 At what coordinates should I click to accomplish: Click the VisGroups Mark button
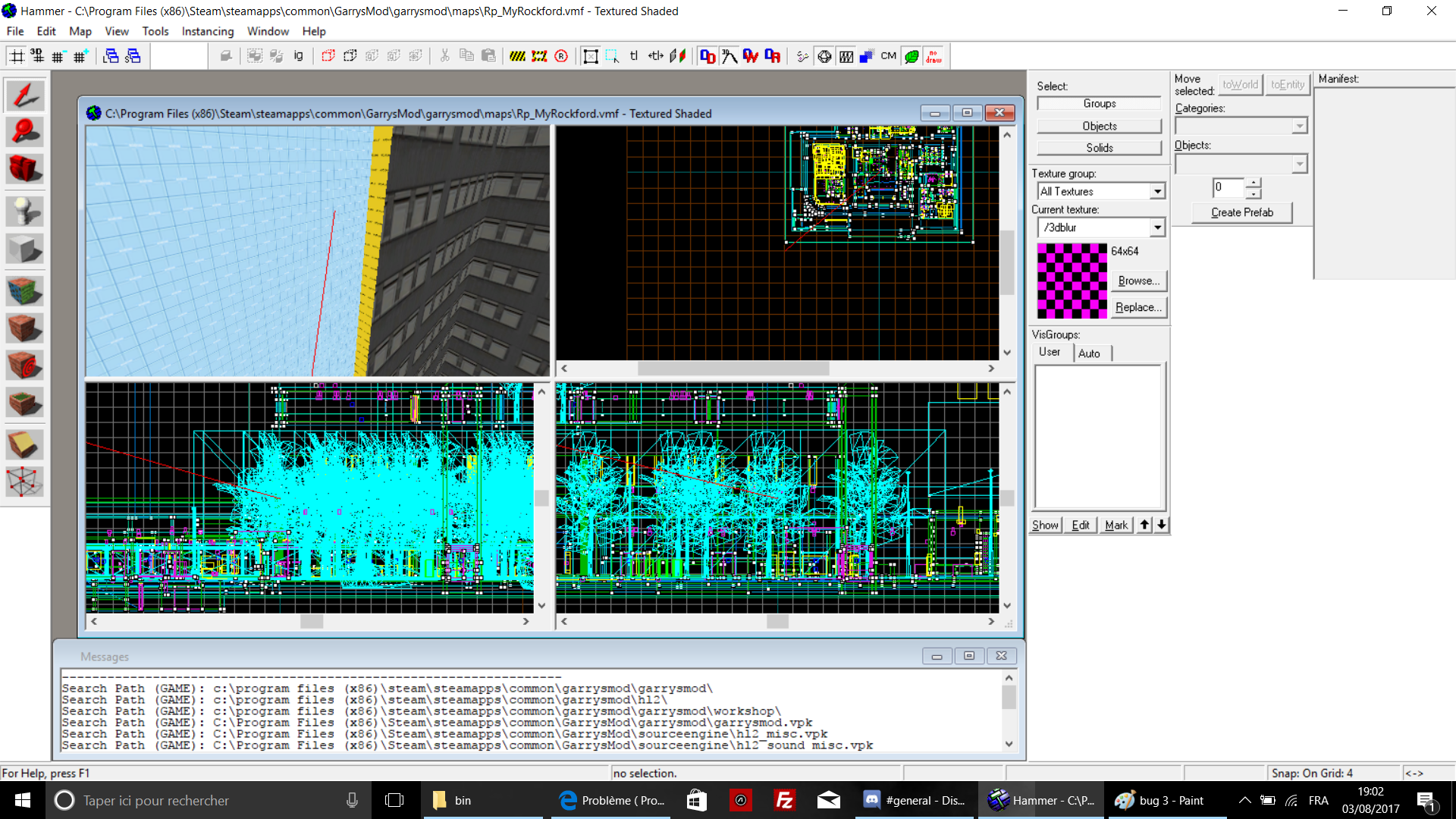[x=1116, y=525]
